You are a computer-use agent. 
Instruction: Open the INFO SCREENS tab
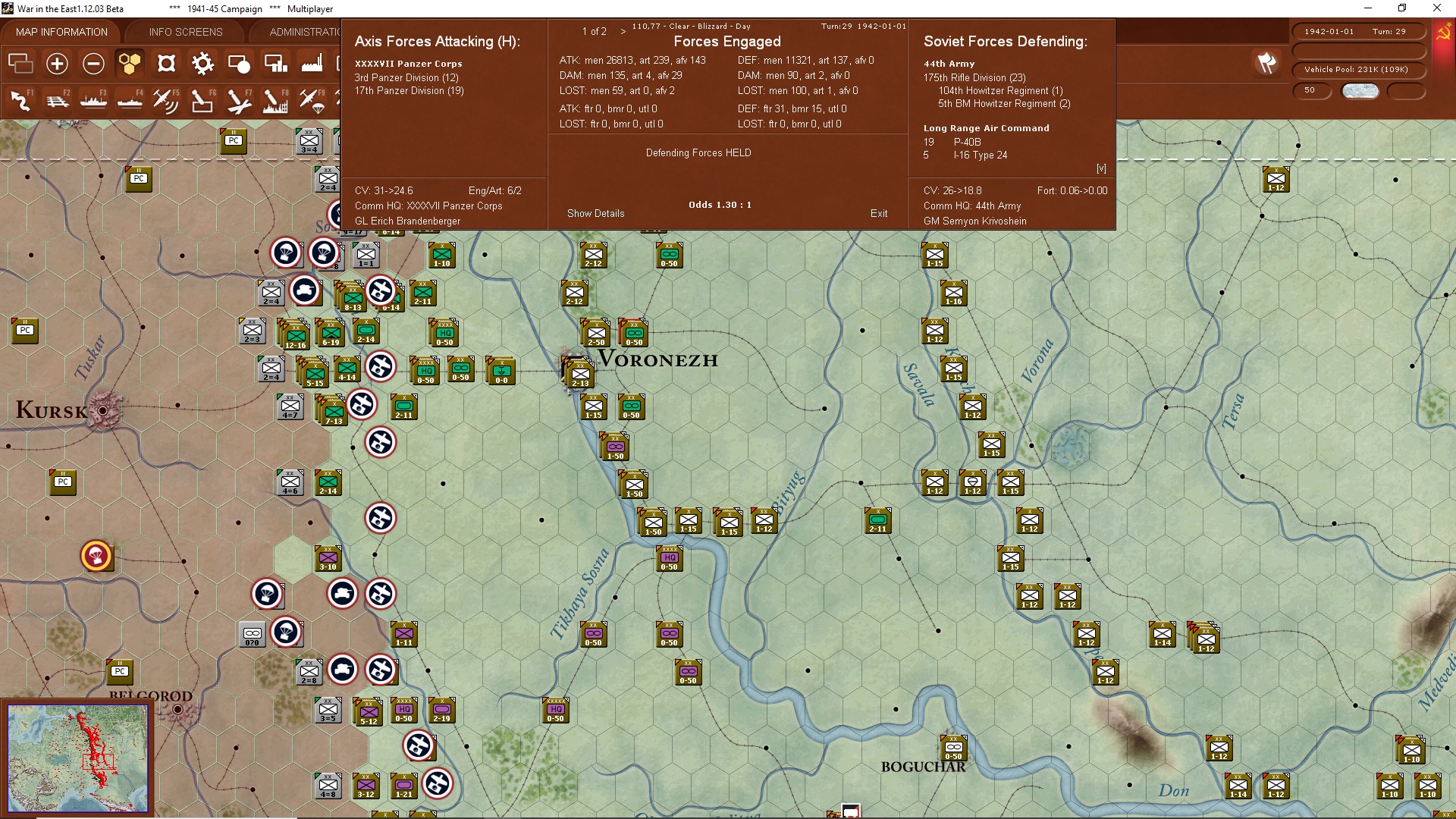(186, 32)
